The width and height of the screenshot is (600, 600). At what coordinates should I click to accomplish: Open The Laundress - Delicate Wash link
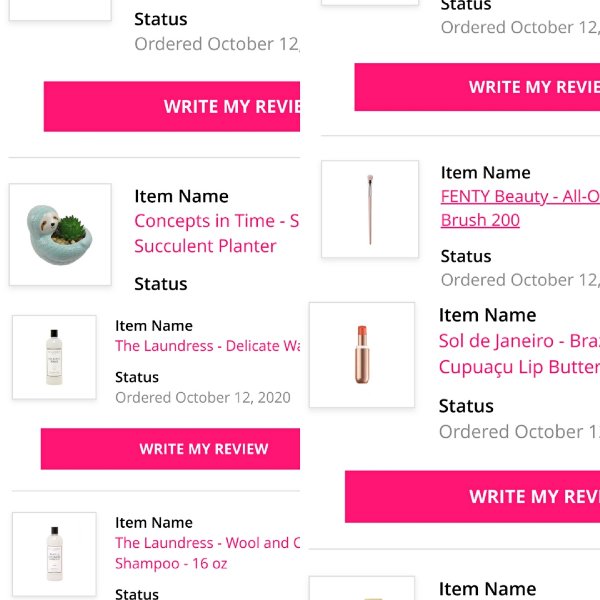click(x=207, y=346)
